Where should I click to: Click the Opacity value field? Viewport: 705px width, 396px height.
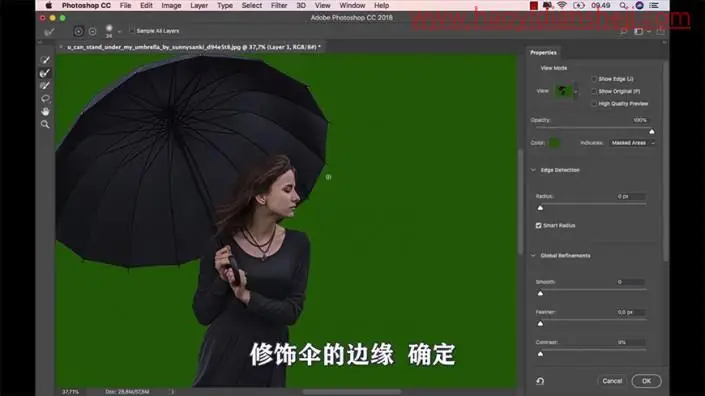coord(640,120)
